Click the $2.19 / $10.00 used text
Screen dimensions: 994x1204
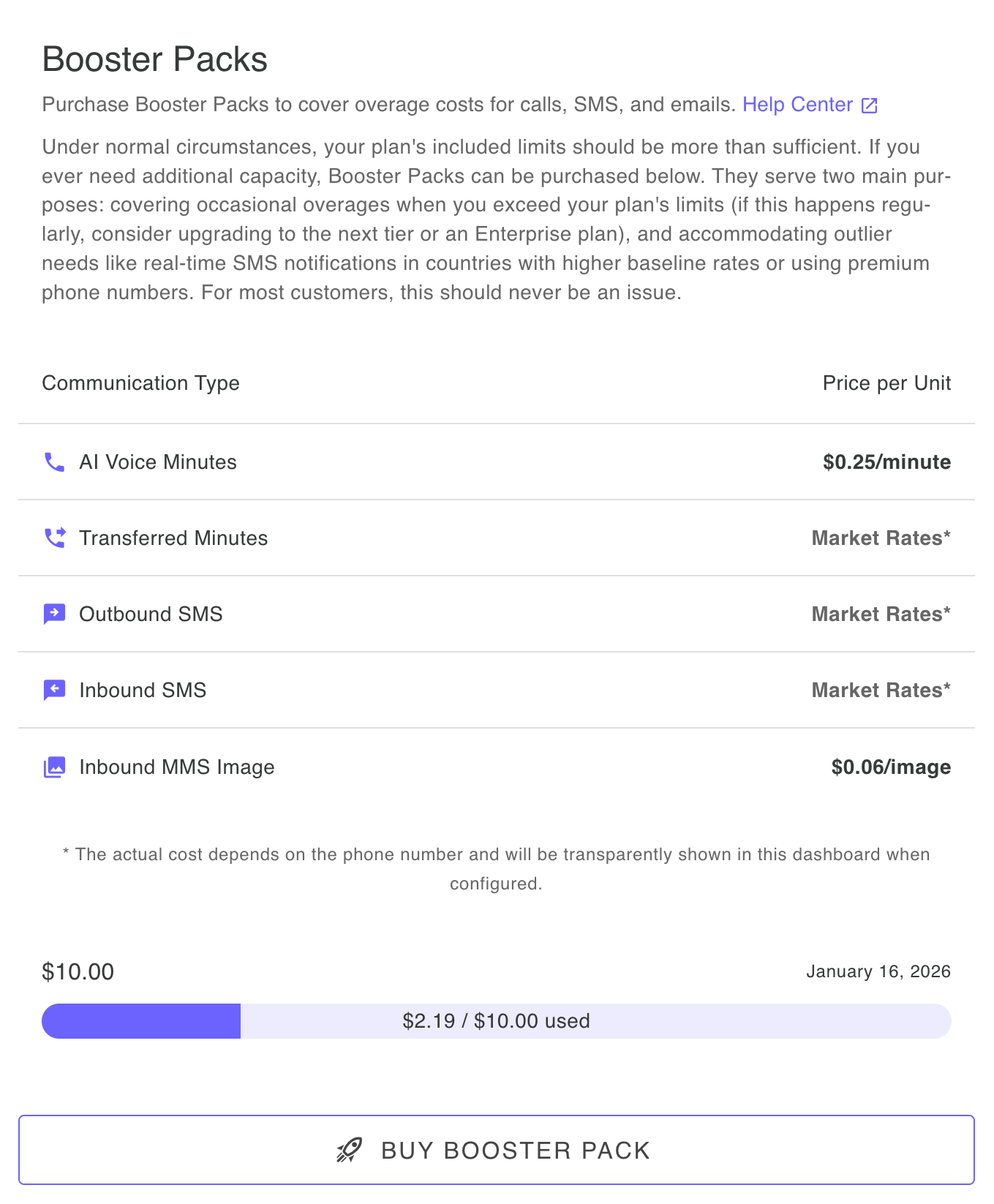(x=496, y=1021)
